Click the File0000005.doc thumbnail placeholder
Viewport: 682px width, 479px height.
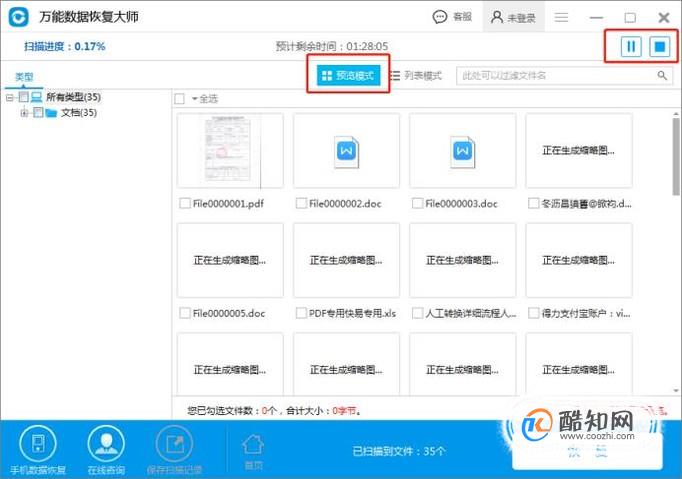(x=230, y=260)
